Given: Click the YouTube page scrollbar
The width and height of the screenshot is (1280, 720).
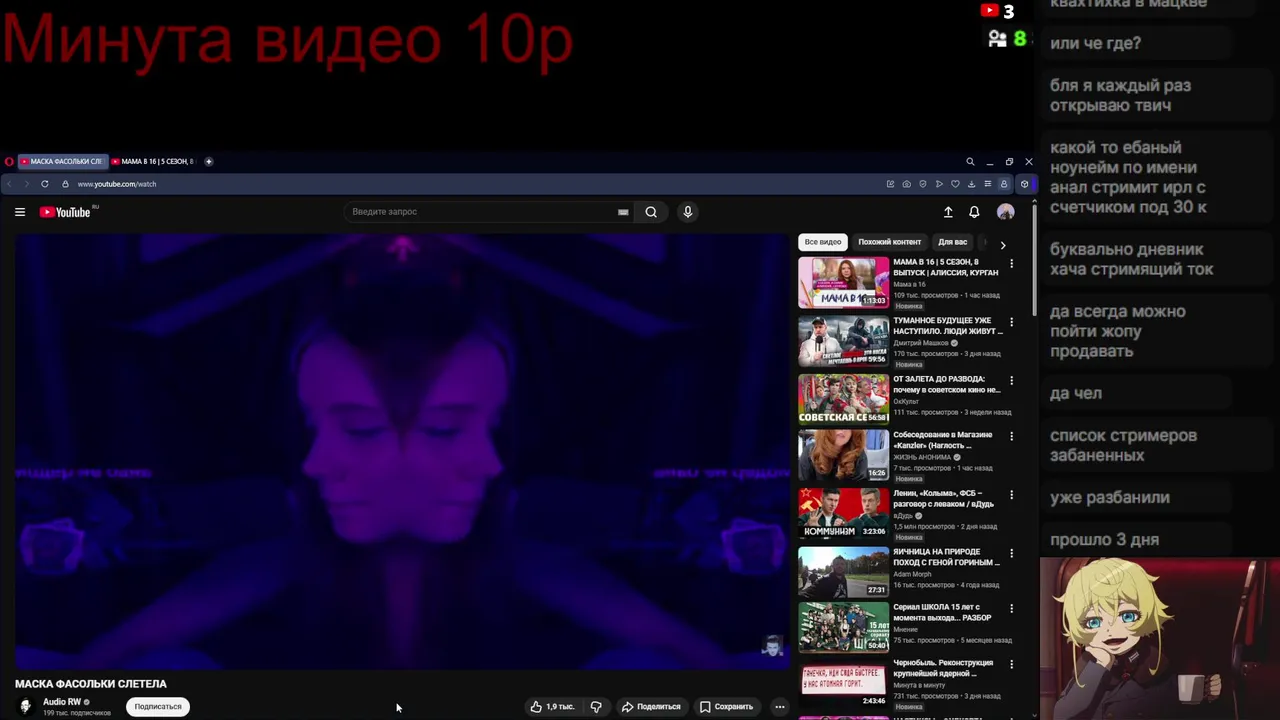Looking at the screenshot, I should (1034, 260).
